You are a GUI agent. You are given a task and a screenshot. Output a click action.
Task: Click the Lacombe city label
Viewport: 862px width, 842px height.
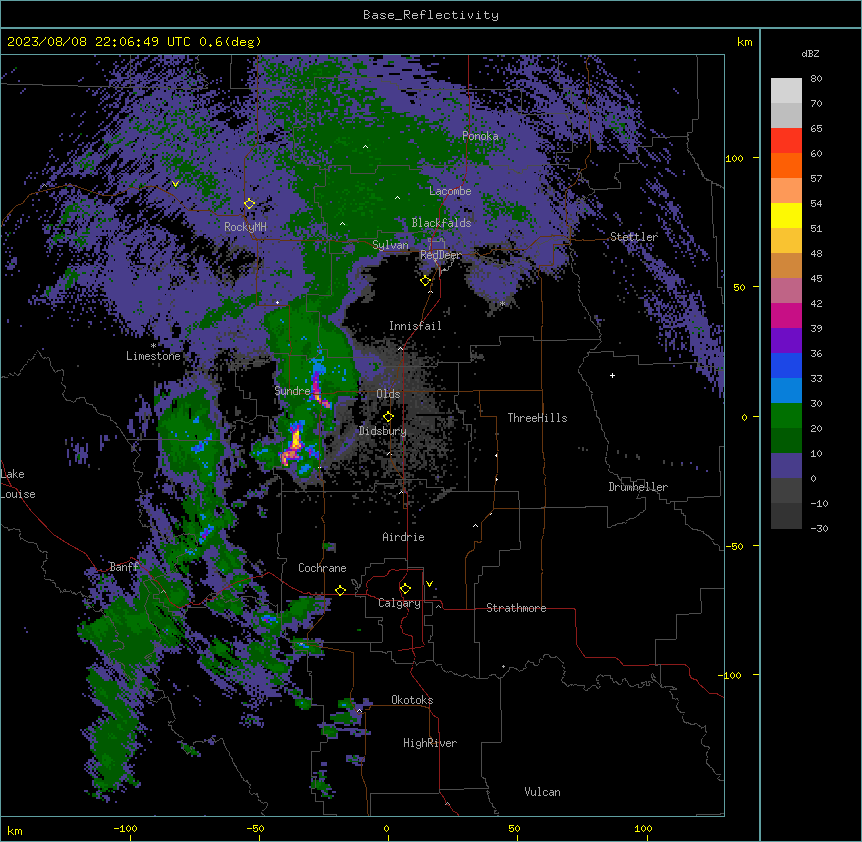tap(450, 191)
